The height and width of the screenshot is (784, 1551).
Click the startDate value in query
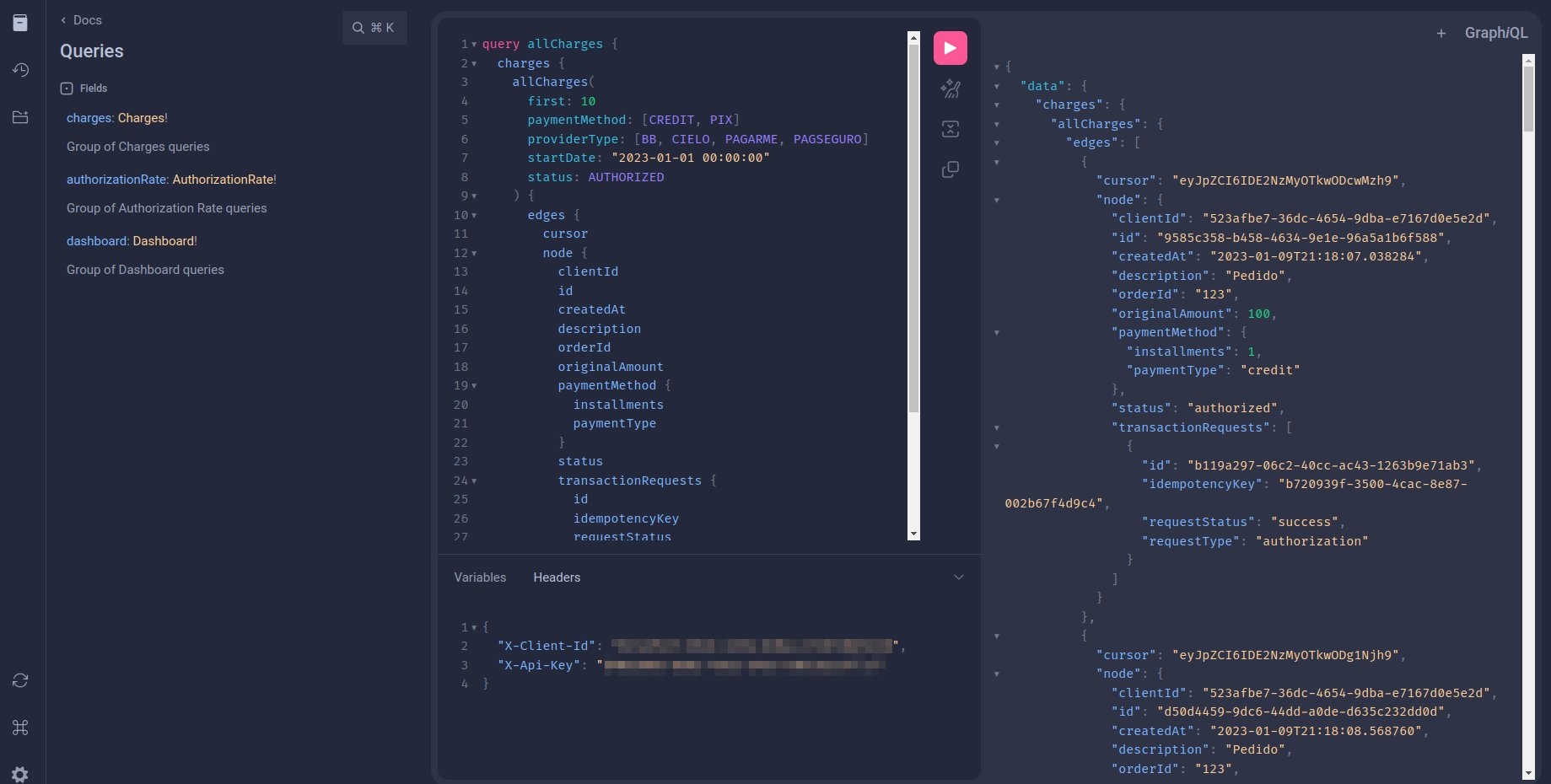tap(691, 158)
